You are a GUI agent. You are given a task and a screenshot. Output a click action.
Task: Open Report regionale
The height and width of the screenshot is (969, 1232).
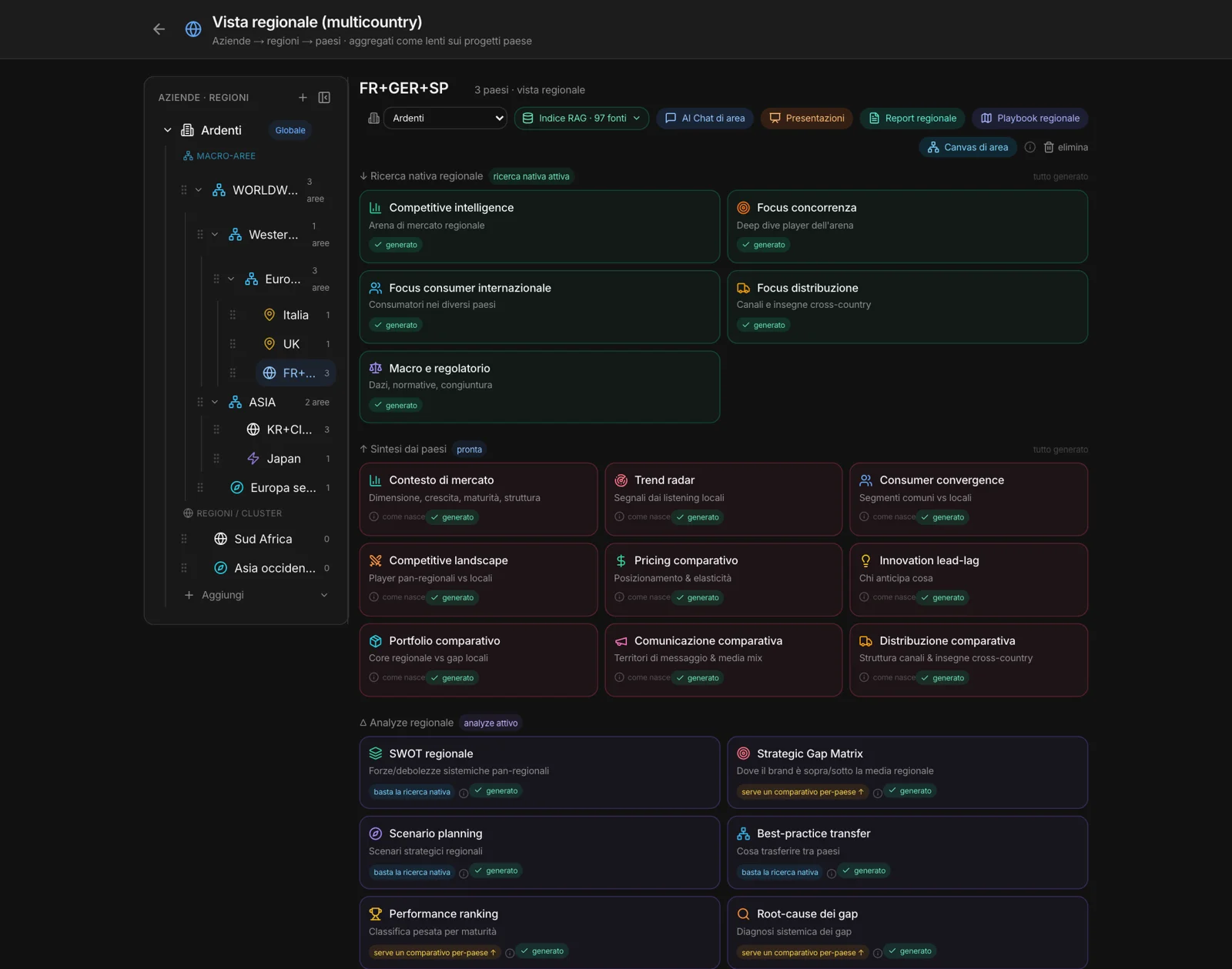912,118
